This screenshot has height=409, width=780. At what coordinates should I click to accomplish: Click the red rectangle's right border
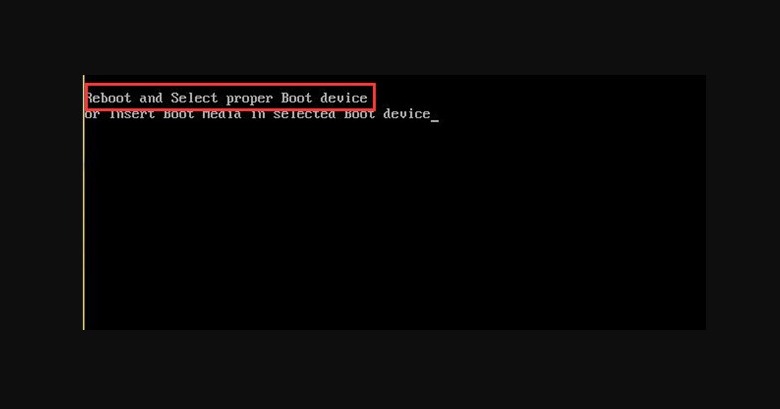point(375,97)
